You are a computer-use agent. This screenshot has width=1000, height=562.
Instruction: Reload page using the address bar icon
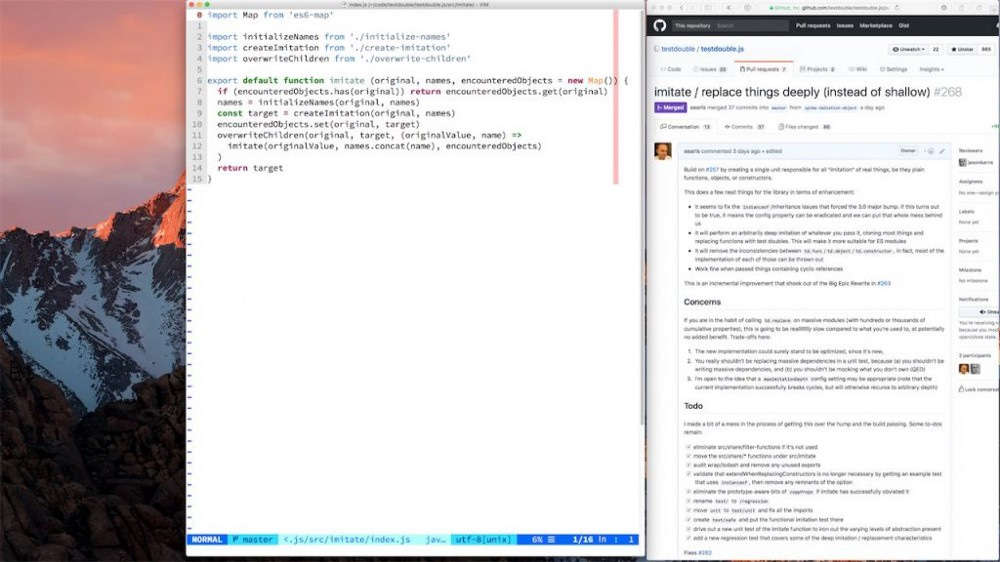coord(897,8)
